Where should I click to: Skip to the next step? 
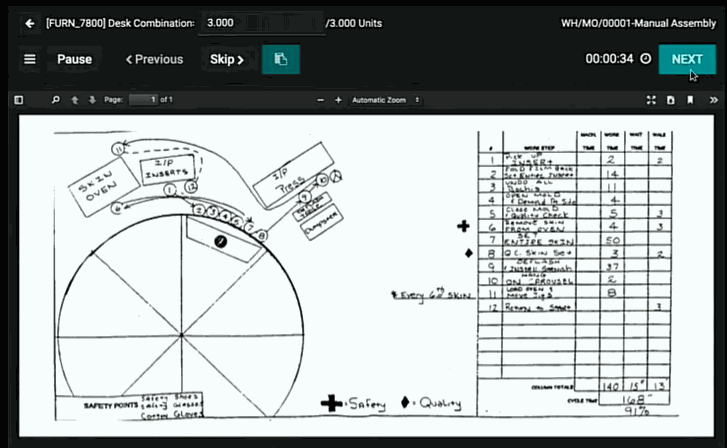pos(227,59)
